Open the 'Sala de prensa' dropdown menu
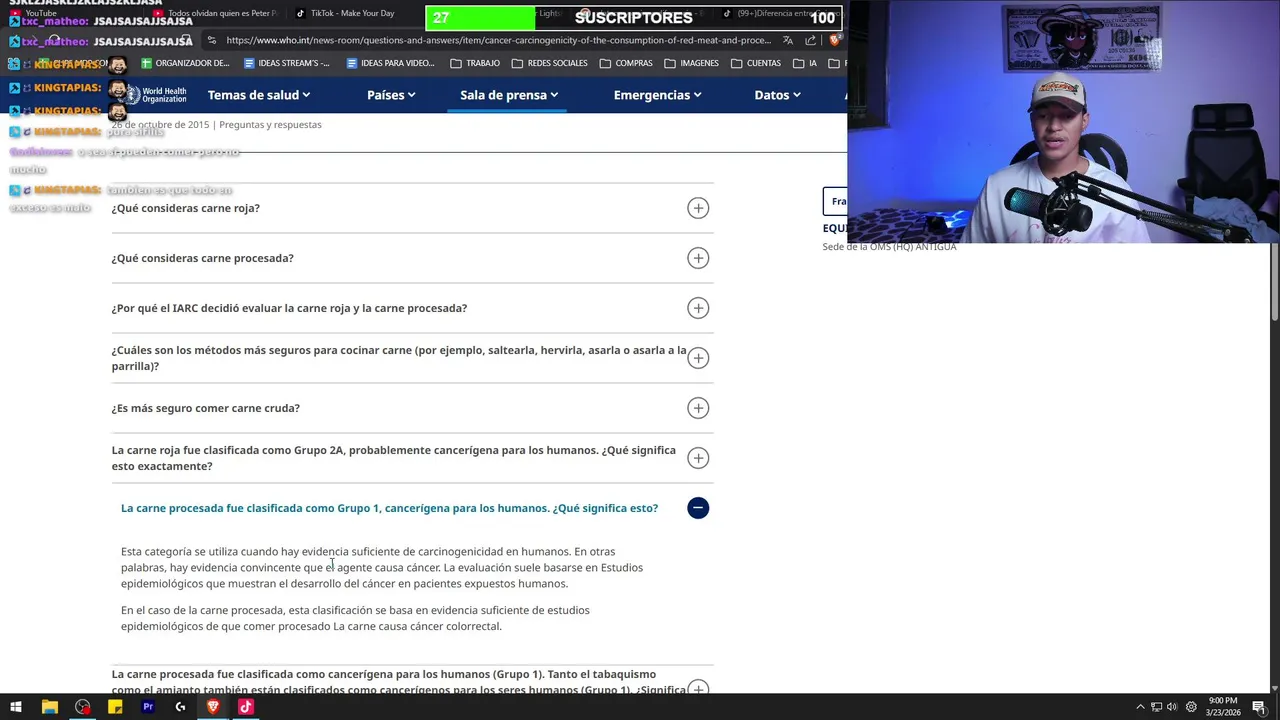This screenshot has width=1280, height=720. pos(509,95)
